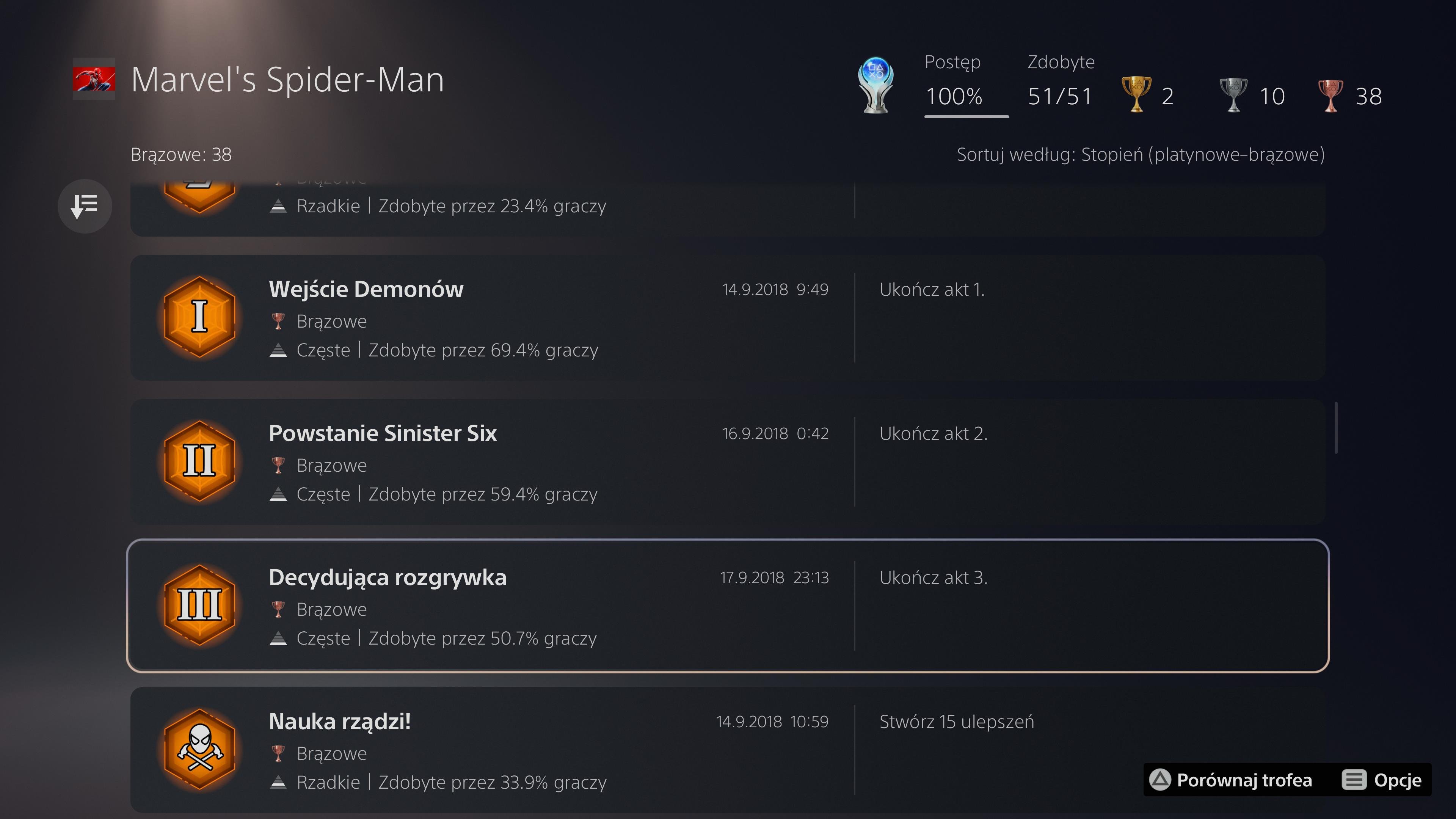Click the 100% progress bar under Postęp
Screen dimensions: 1456x819
[966, 116]
